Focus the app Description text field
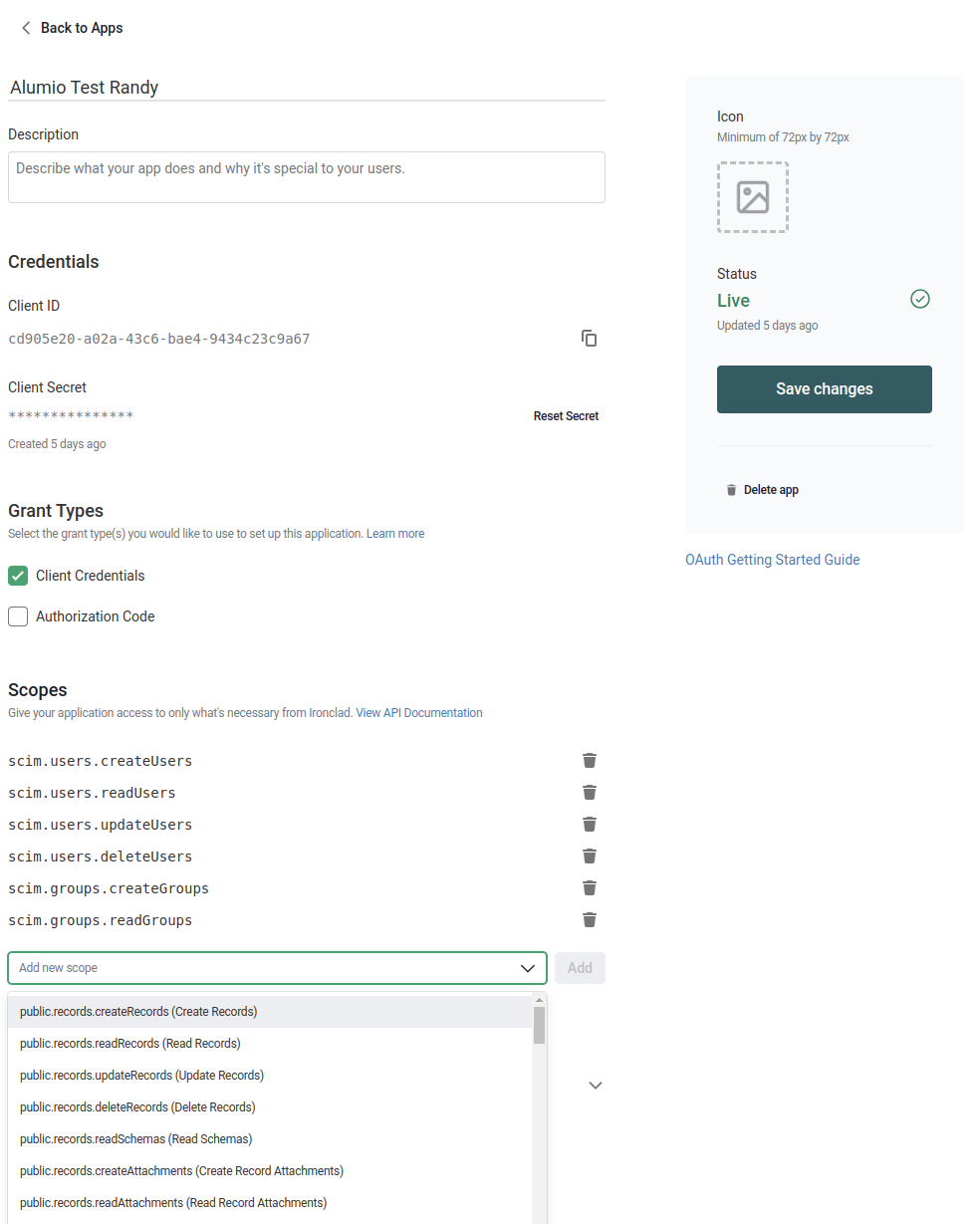The height and width of the screenshot is (1224, 980). 307,177
